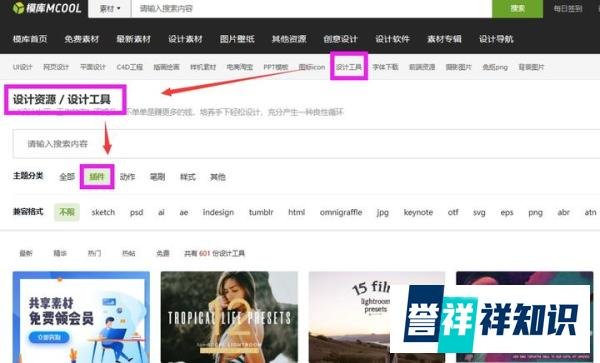Filter by jpg format
This screenshot has height=363, width=600.
coord(383,212)
